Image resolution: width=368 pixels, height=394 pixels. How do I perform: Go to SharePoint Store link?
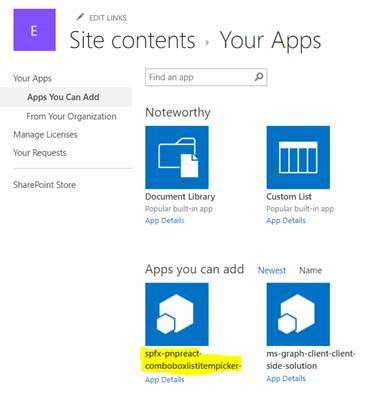[44, 185]
